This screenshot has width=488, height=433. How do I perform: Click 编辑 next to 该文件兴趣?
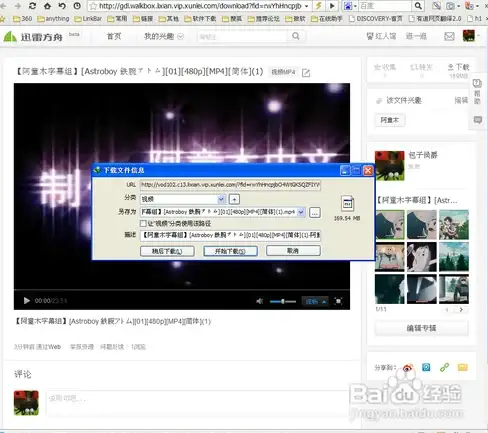(x=461, y=100)
